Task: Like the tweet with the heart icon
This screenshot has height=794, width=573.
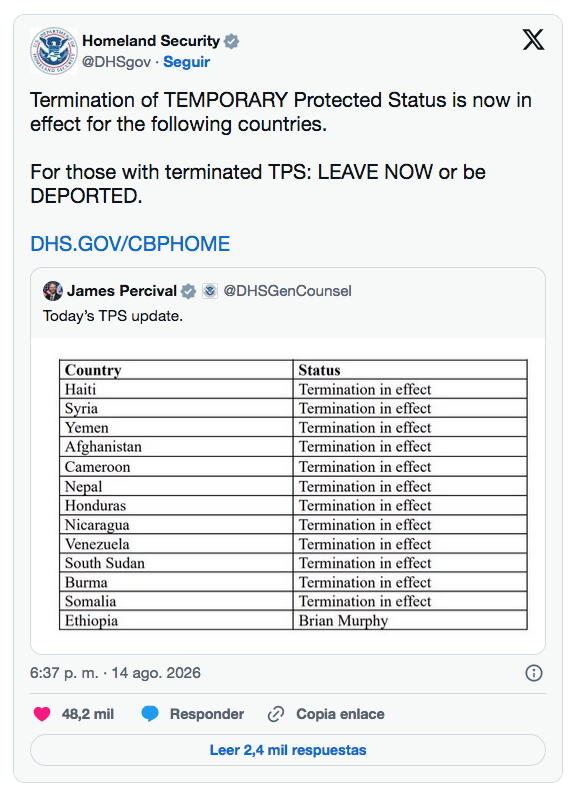Action: pyautogui.click(x=42, y=714)
